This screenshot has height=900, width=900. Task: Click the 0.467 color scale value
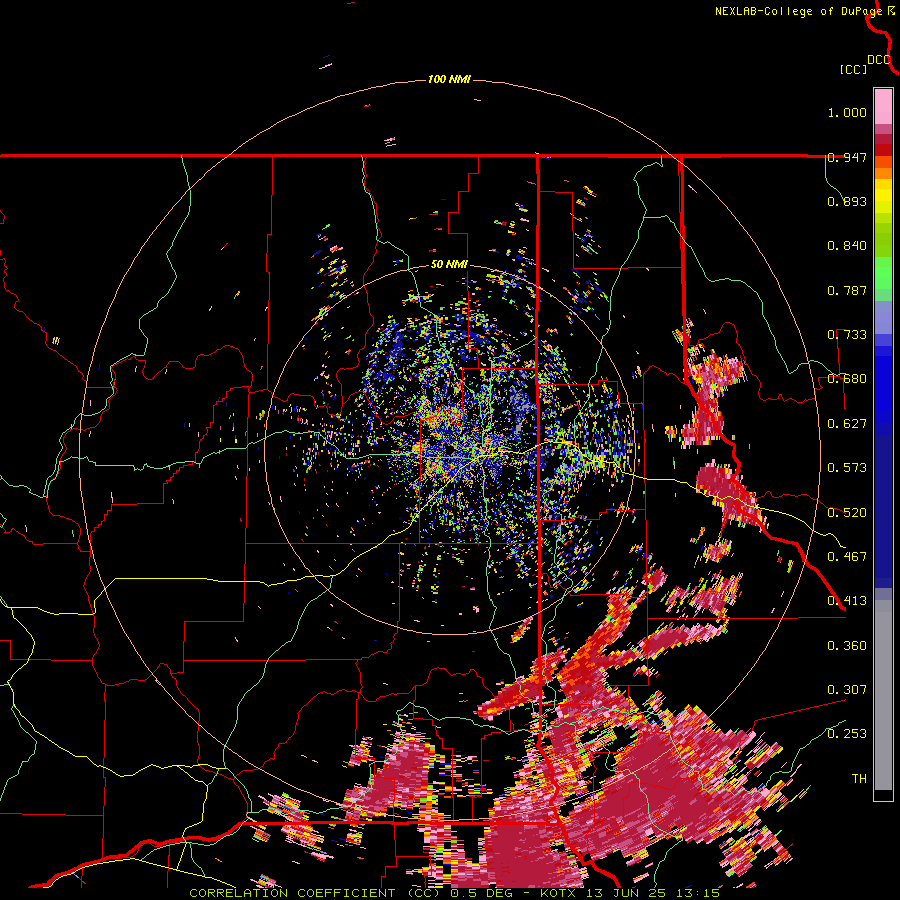(847, 557)
